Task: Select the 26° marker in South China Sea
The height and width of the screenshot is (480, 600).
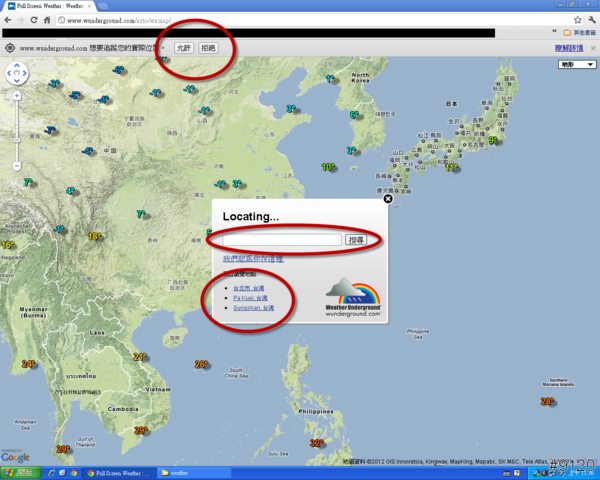Action: click(201, 364)
